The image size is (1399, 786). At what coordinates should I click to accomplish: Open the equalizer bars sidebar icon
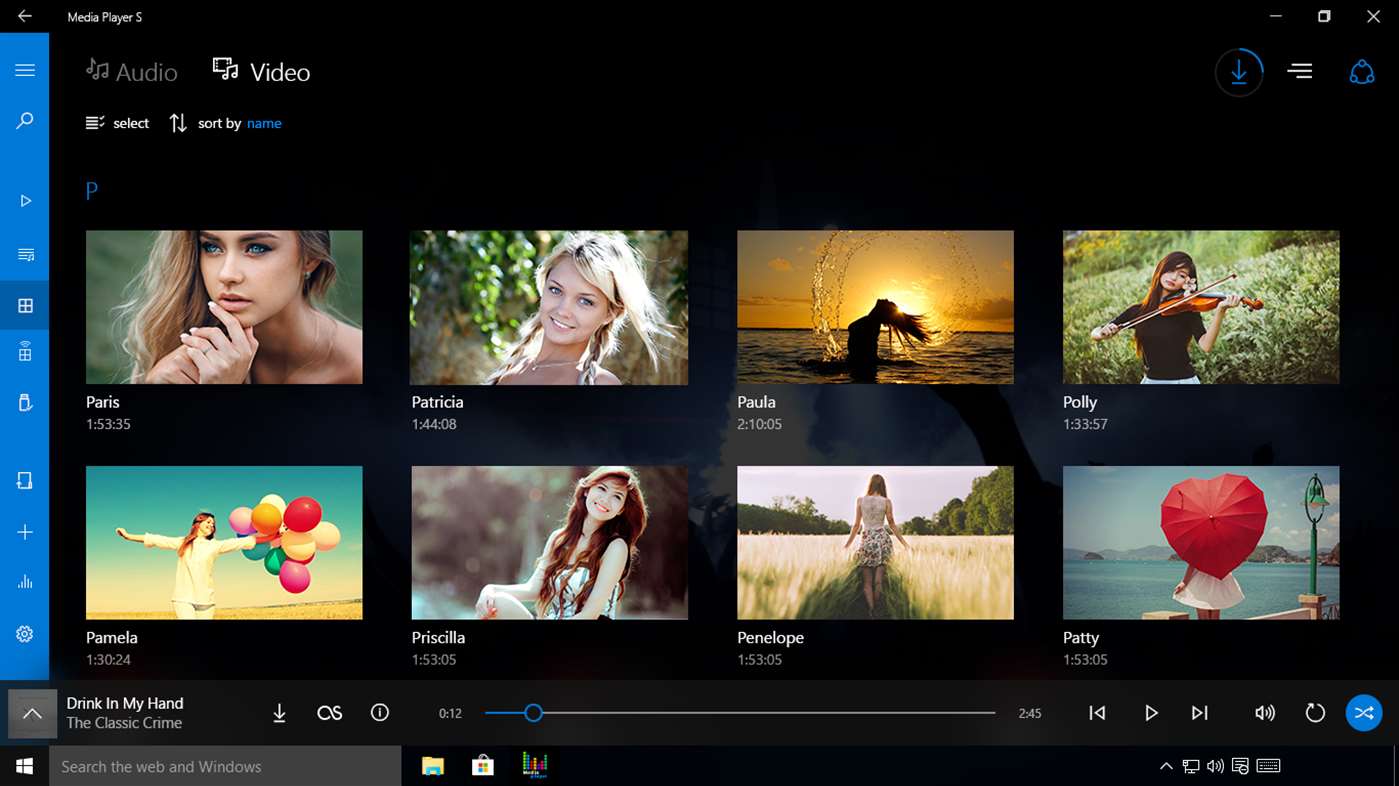point(25,582)
